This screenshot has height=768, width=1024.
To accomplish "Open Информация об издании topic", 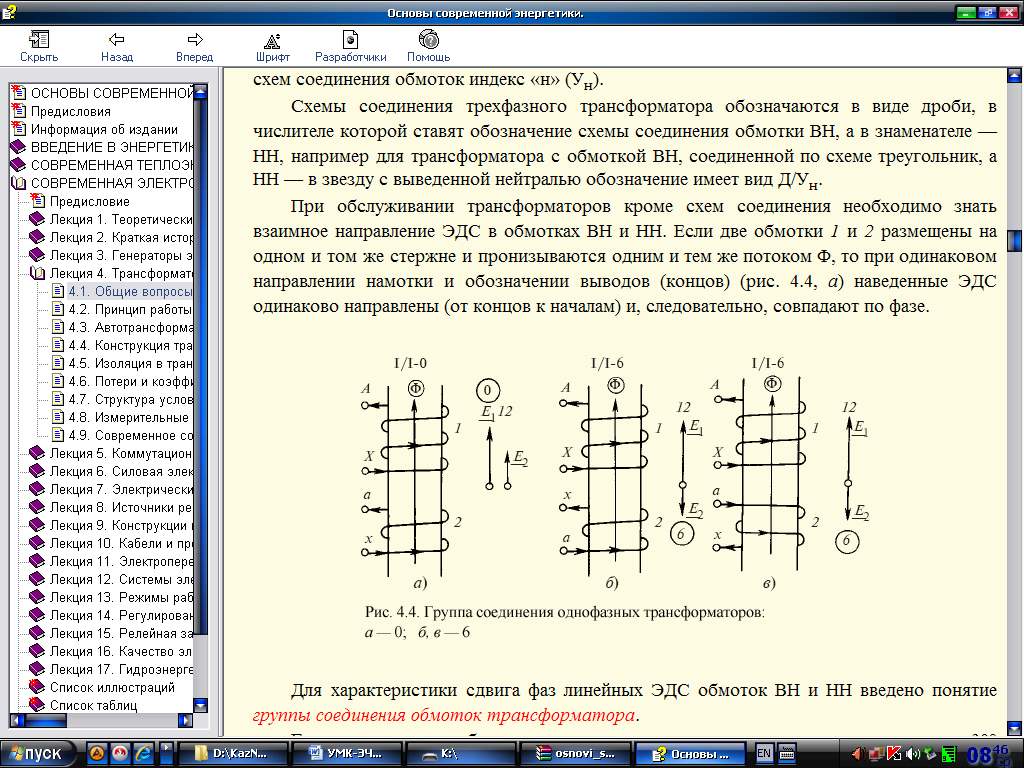I will (104, 129).
